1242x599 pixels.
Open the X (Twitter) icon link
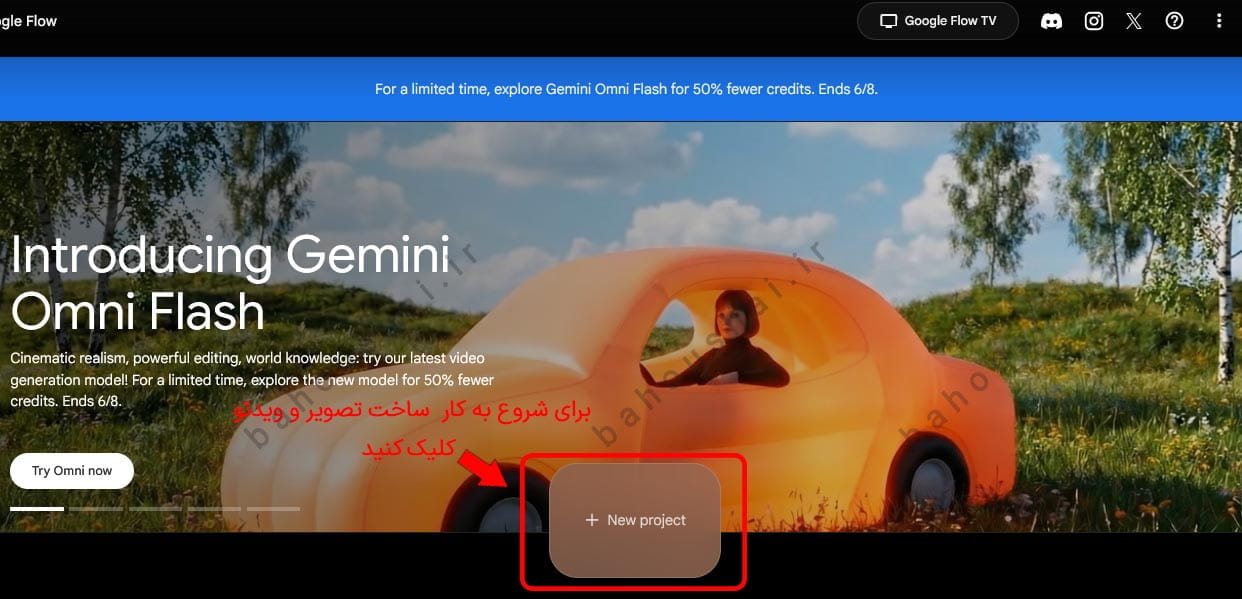[x=1134, y=21]
